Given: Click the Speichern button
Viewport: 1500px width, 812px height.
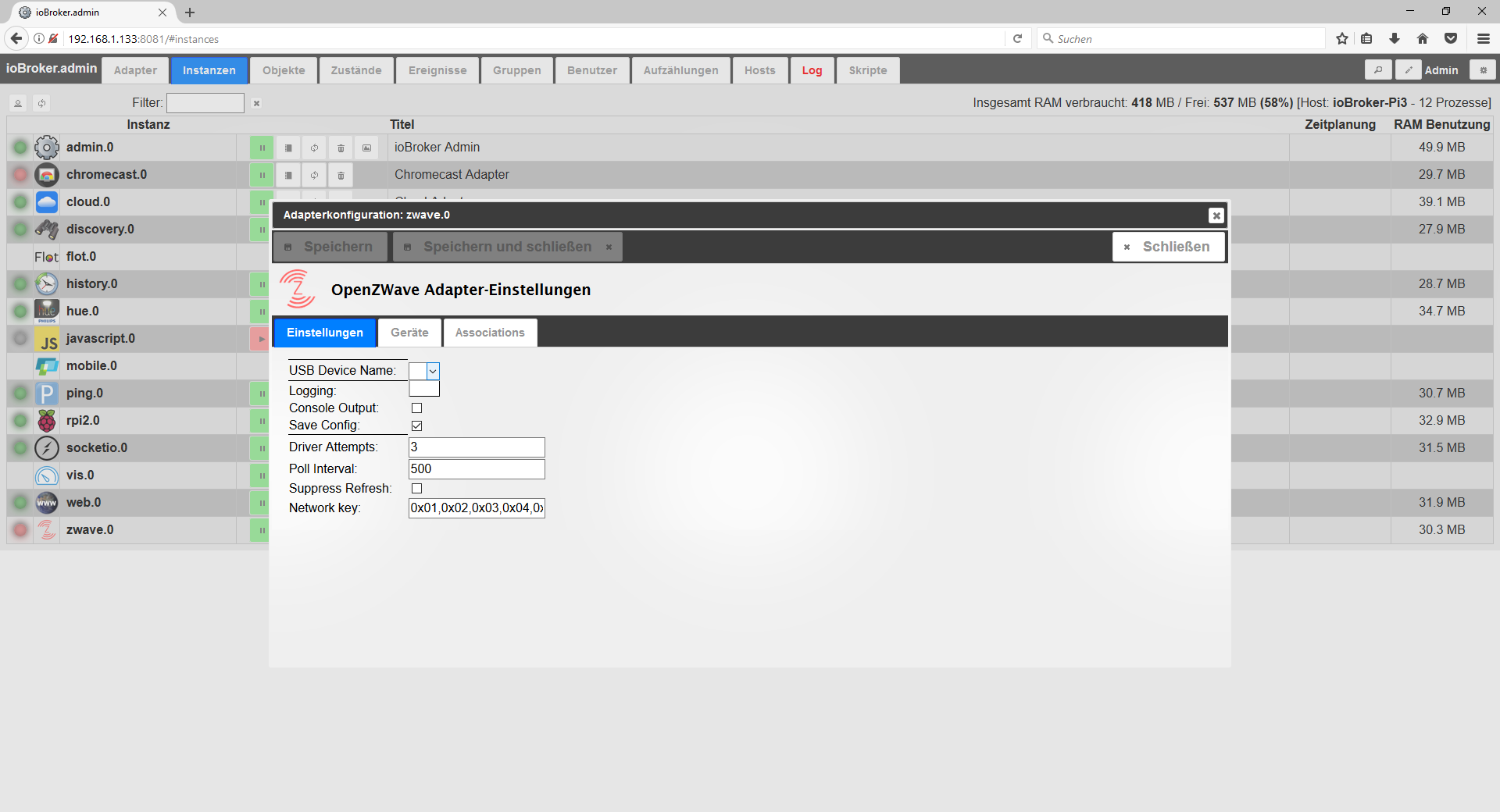Looking at the screenshot, I should click(x=330, y=247).
